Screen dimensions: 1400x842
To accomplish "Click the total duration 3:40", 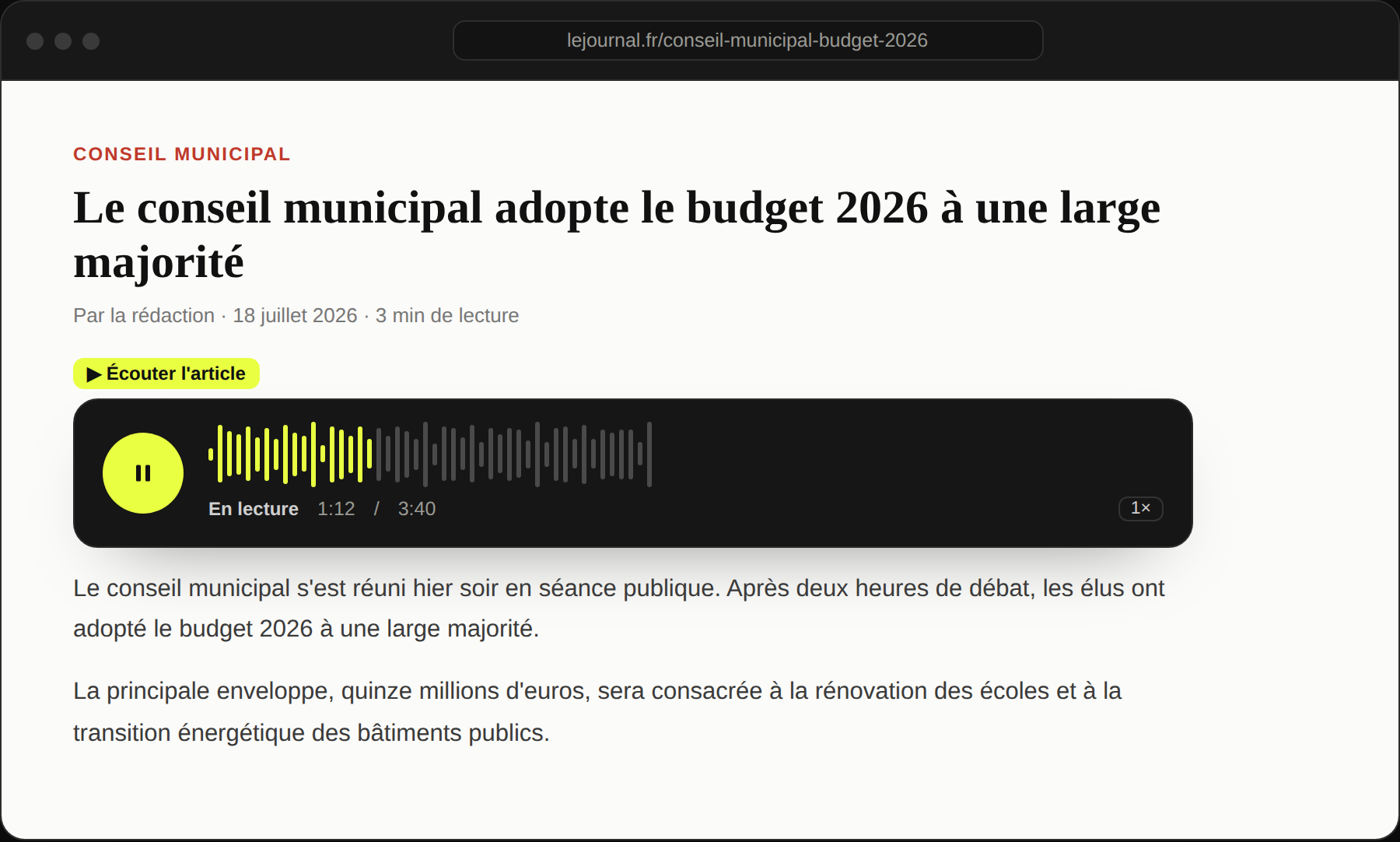I will 417,509.
